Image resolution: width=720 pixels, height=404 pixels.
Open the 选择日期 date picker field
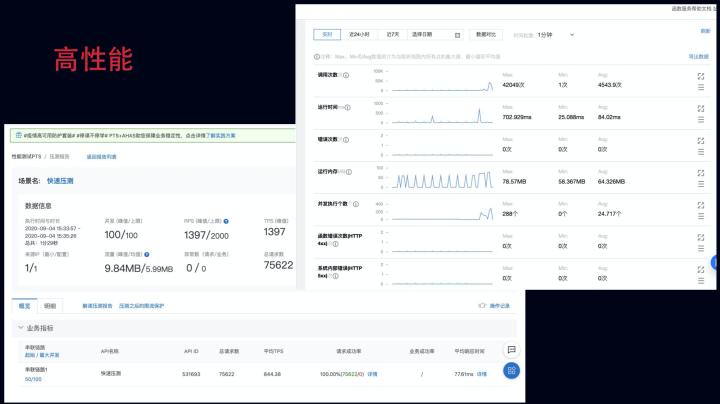click(435, 34)
